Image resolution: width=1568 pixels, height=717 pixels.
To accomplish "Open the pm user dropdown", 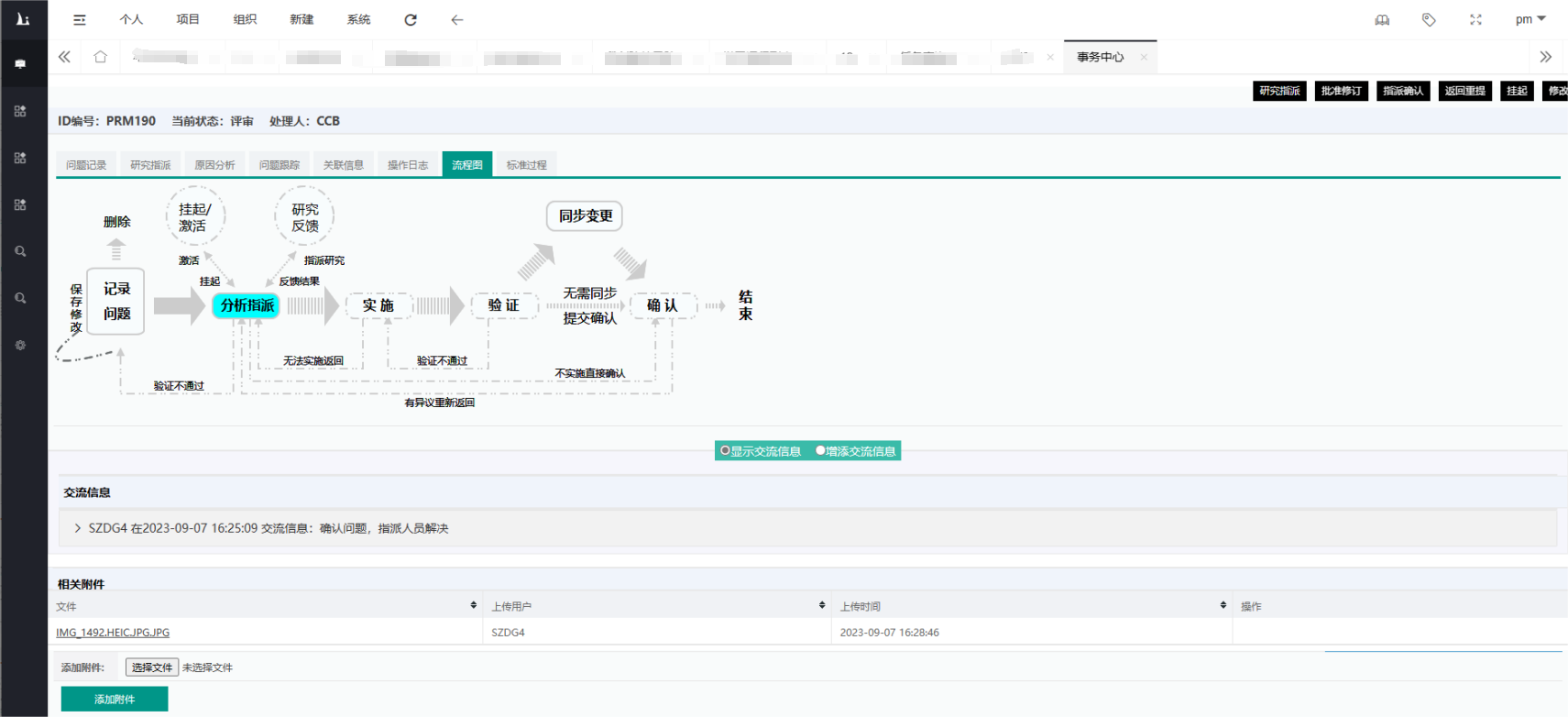I will click(x=1530, y=19).
